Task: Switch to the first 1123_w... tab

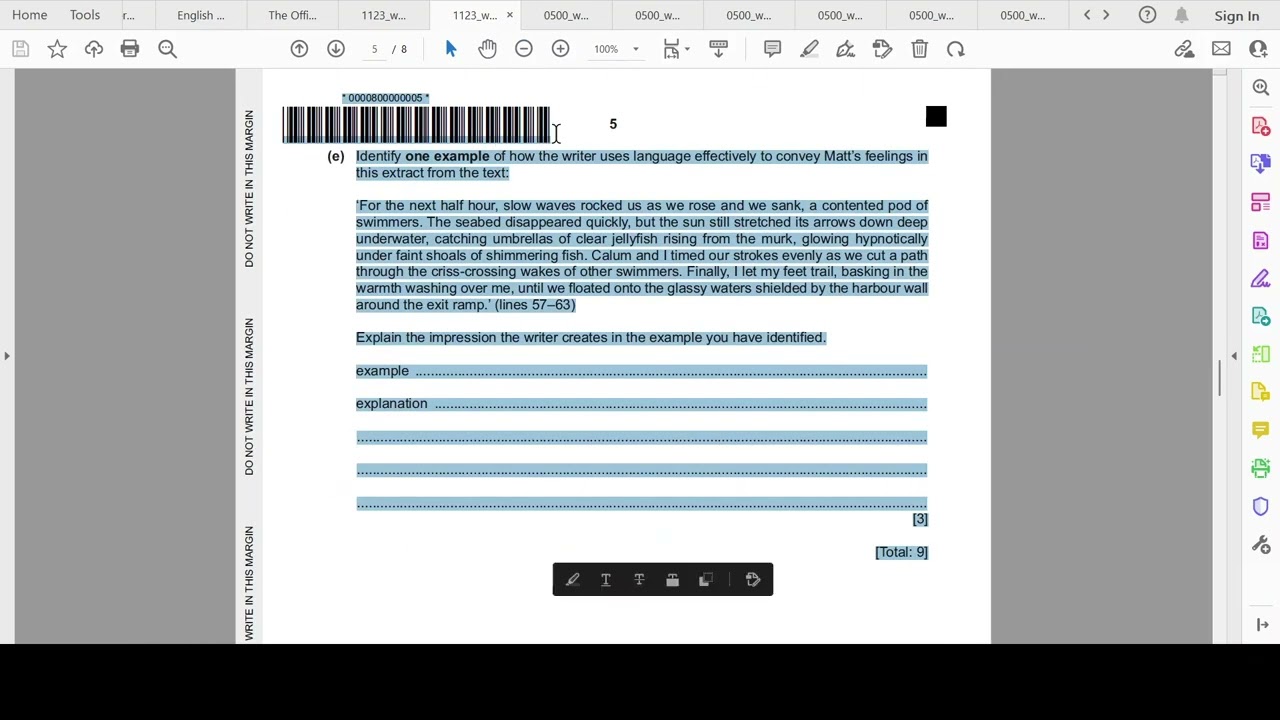Action: (x=383, y=15)
